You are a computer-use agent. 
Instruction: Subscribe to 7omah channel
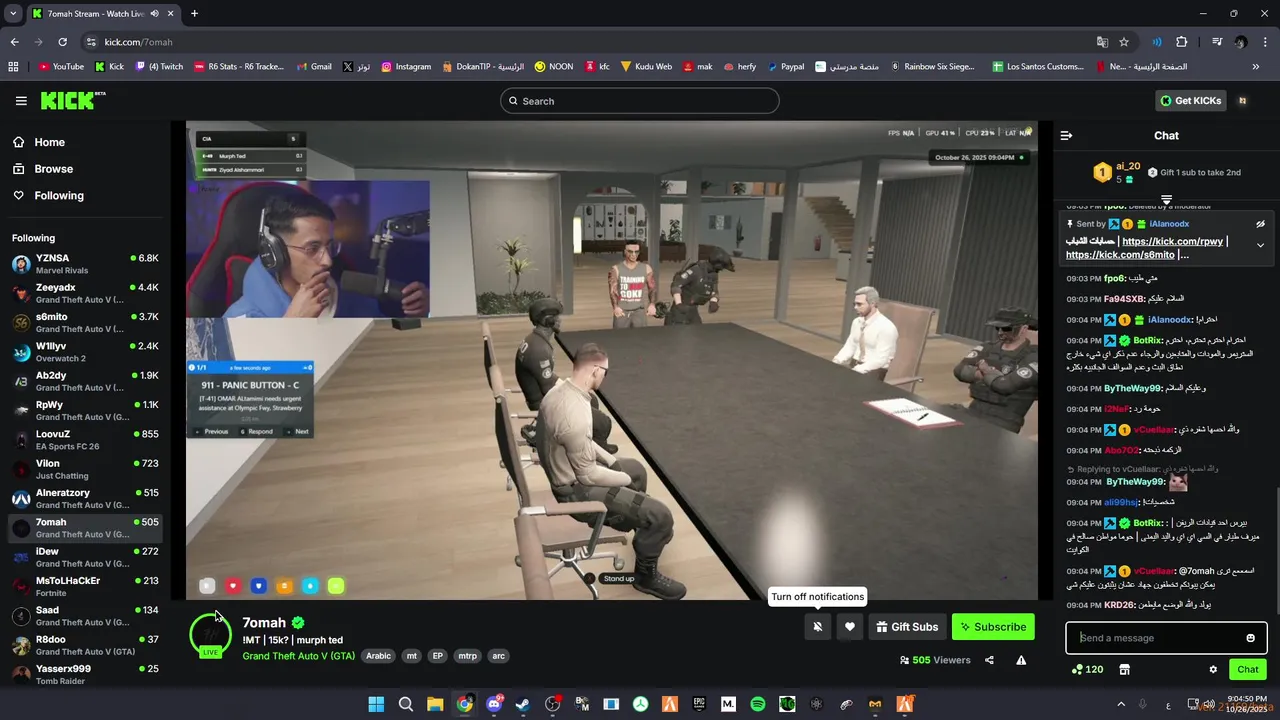993,627
